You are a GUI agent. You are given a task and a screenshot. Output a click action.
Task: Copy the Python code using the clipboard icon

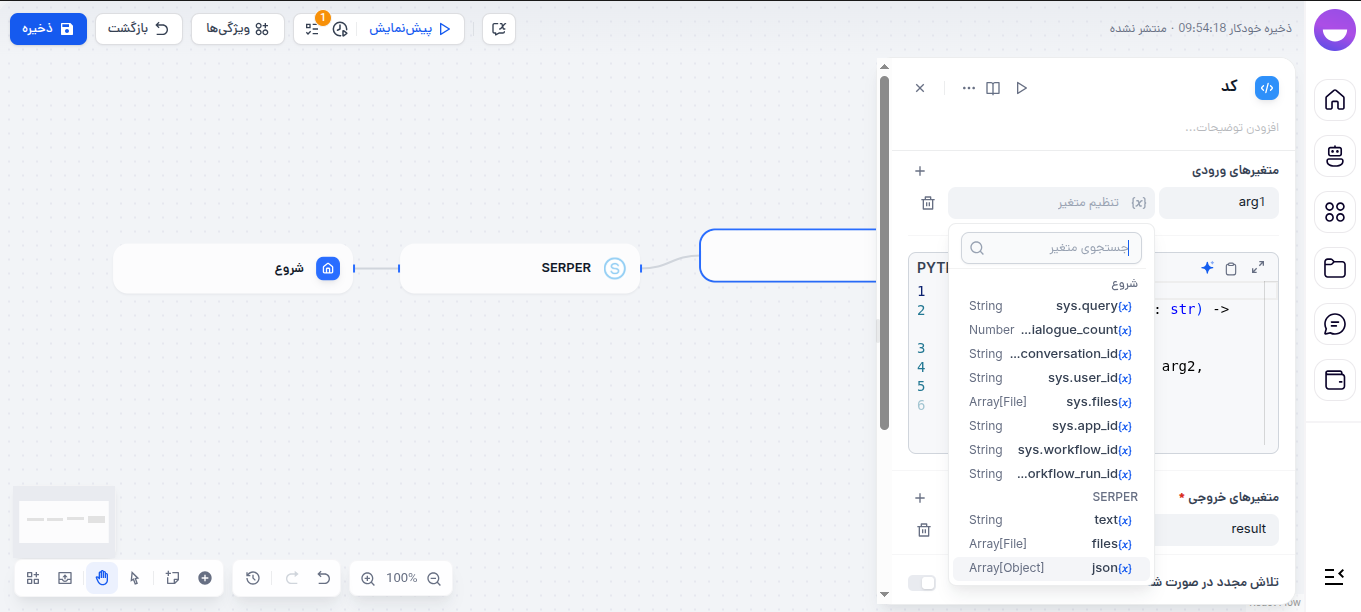(1232, 267)
